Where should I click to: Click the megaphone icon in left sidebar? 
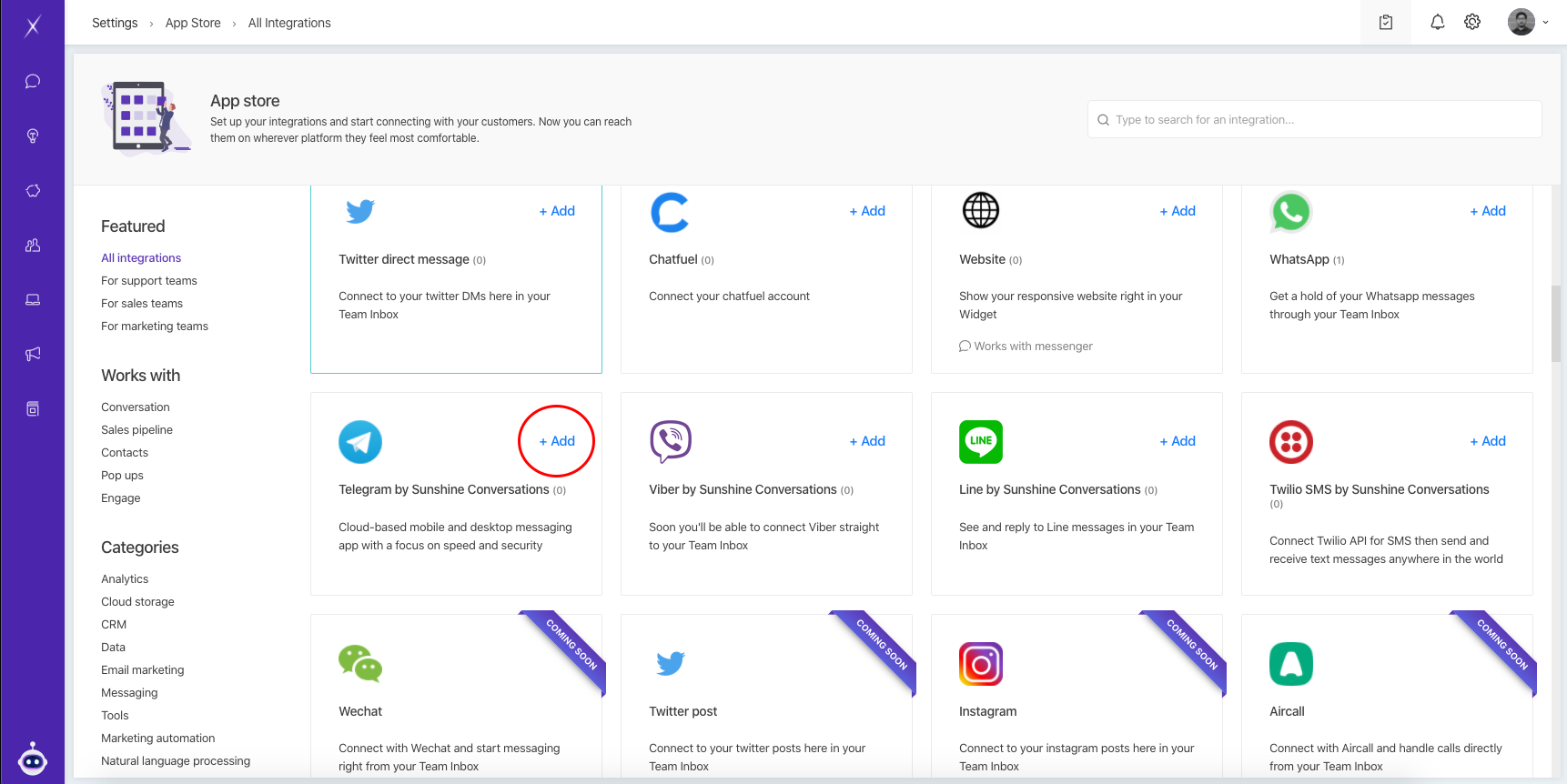click(x=33, y=355)
